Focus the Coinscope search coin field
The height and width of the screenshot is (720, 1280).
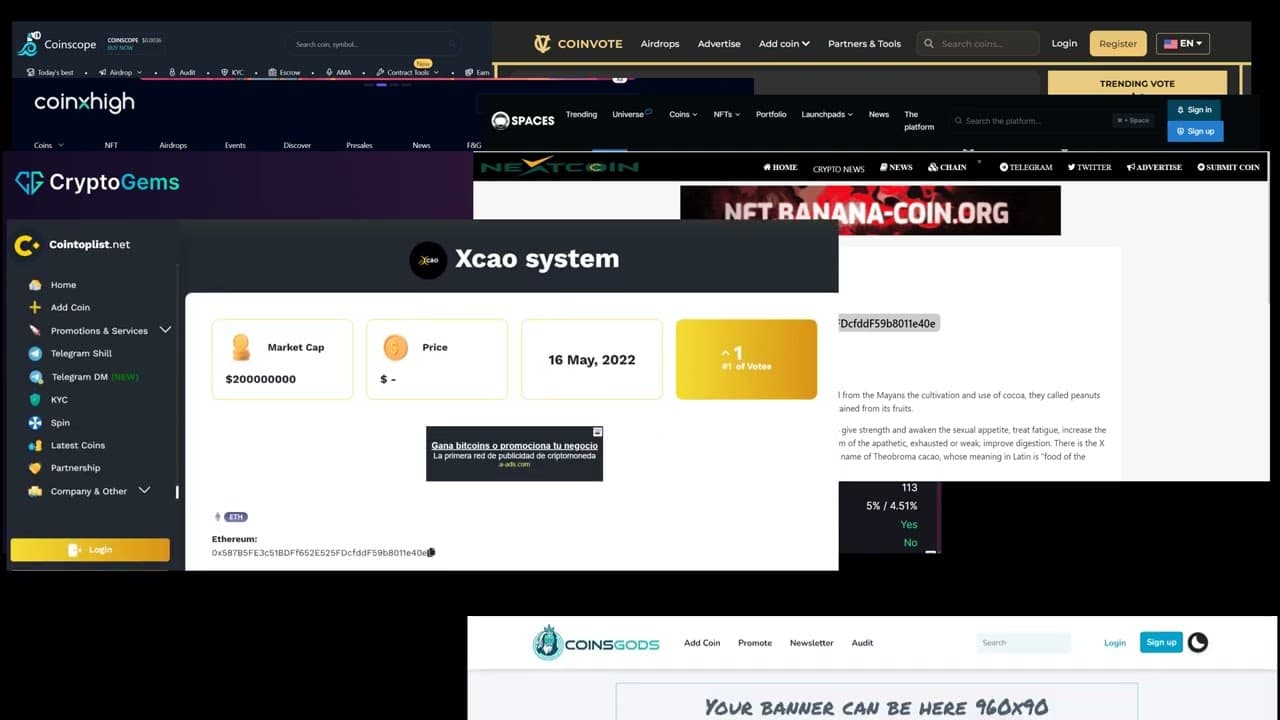point(375,44)
